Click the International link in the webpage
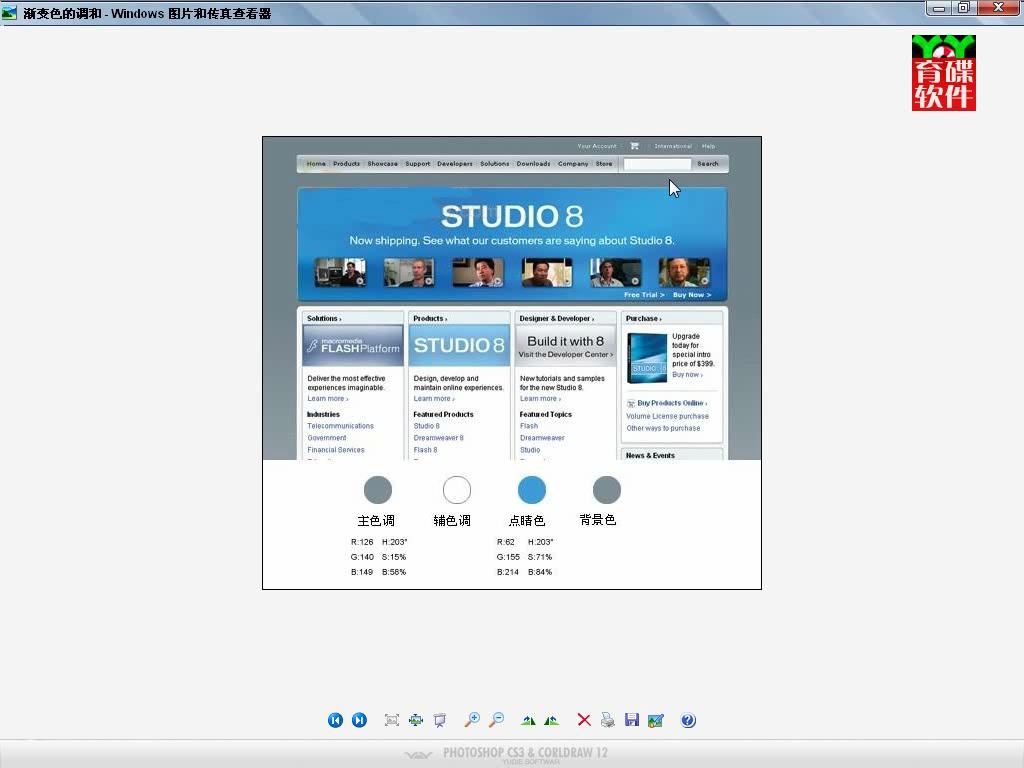 click(x=673, y=146)
